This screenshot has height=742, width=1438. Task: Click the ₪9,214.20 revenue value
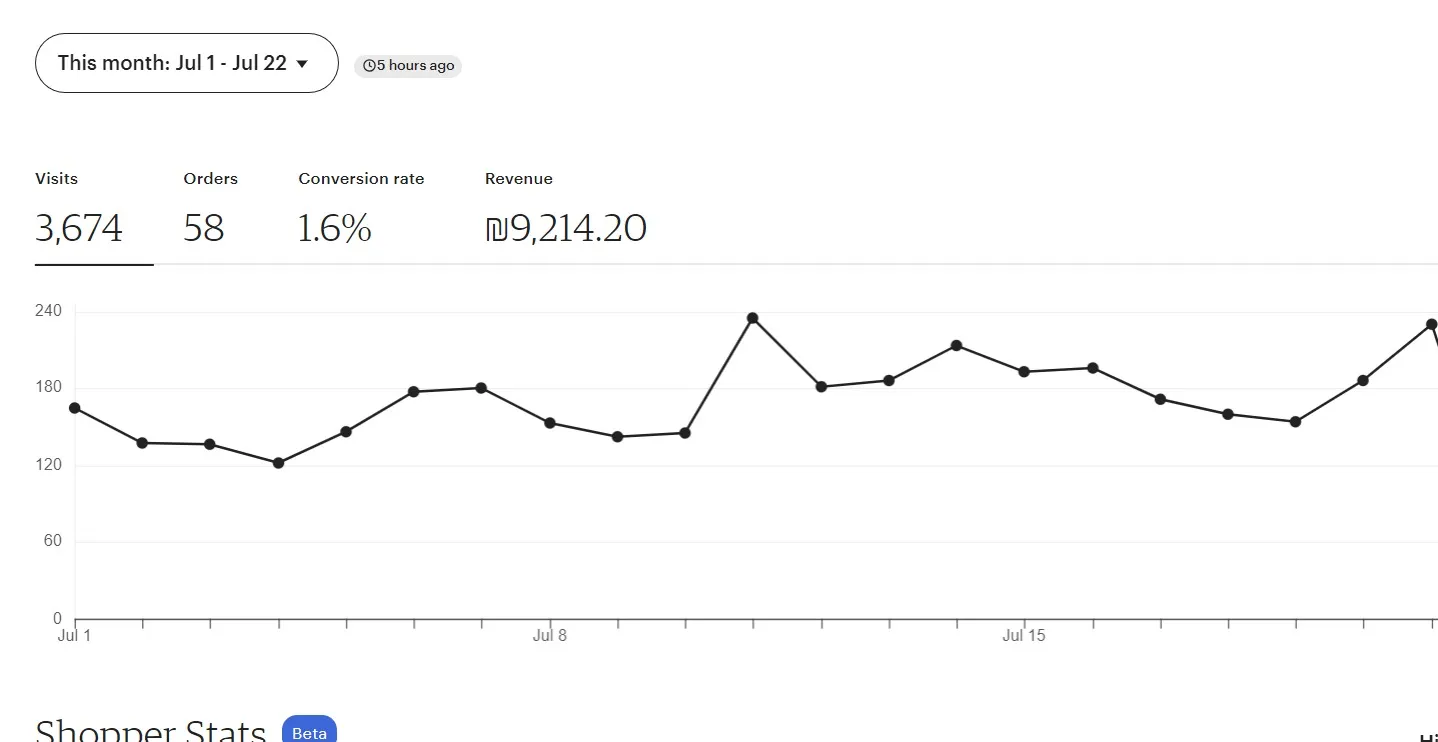point(566,229)
